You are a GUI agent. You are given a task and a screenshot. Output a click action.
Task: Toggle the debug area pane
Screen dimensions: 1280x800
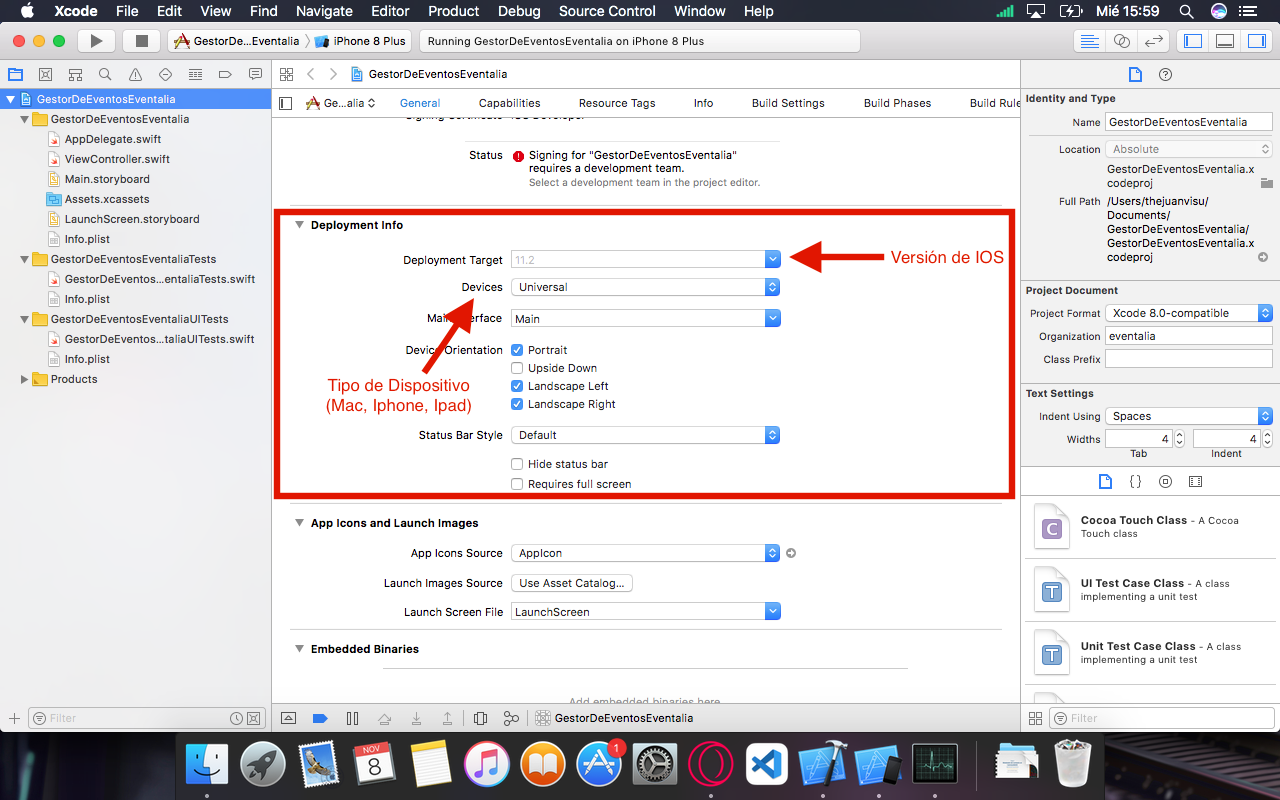pos(1225,41)
